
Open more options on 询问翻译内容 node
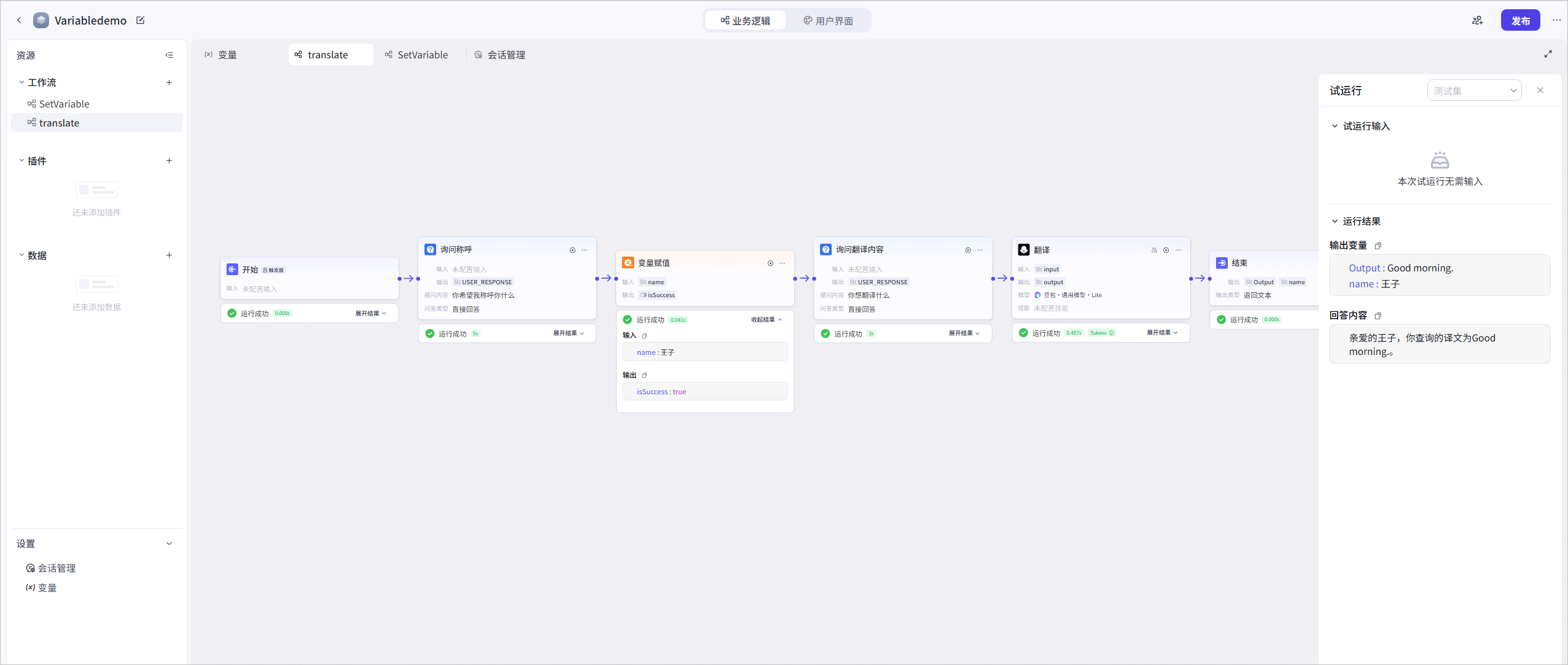point(980,250)
